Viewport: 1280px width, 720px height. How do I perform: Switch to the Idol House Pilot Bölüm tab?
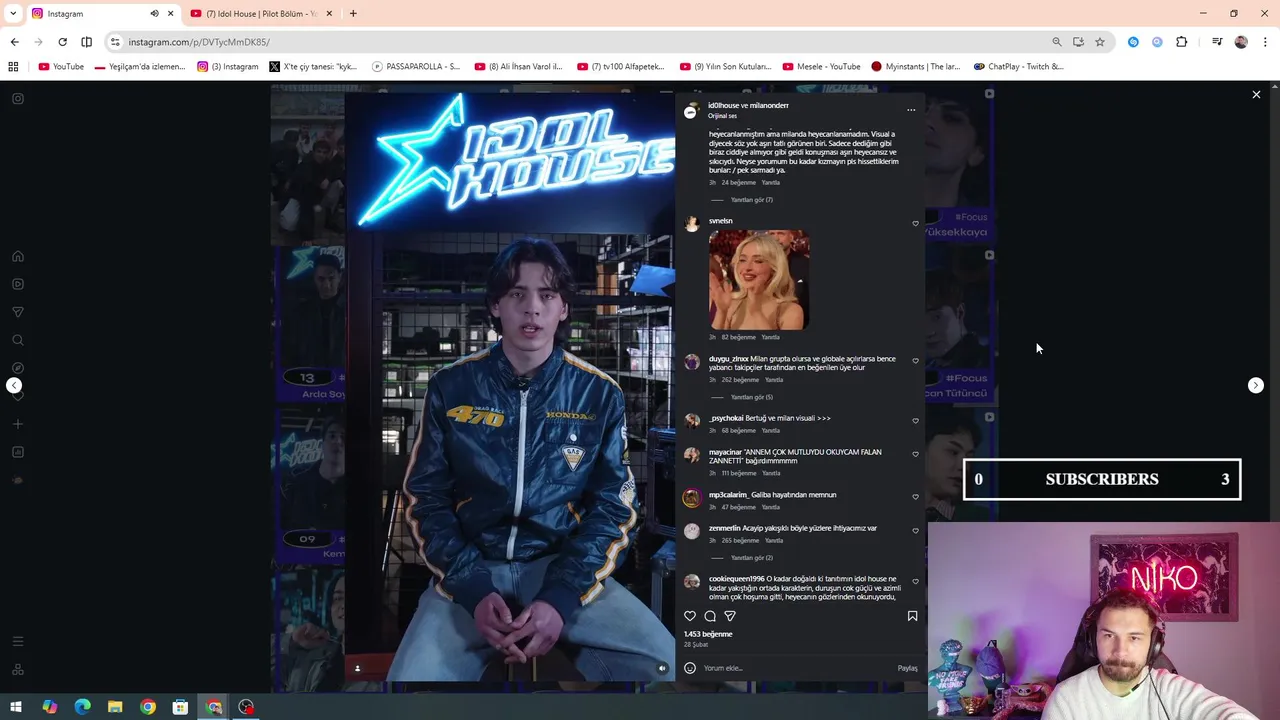click(x=260, y=13)
